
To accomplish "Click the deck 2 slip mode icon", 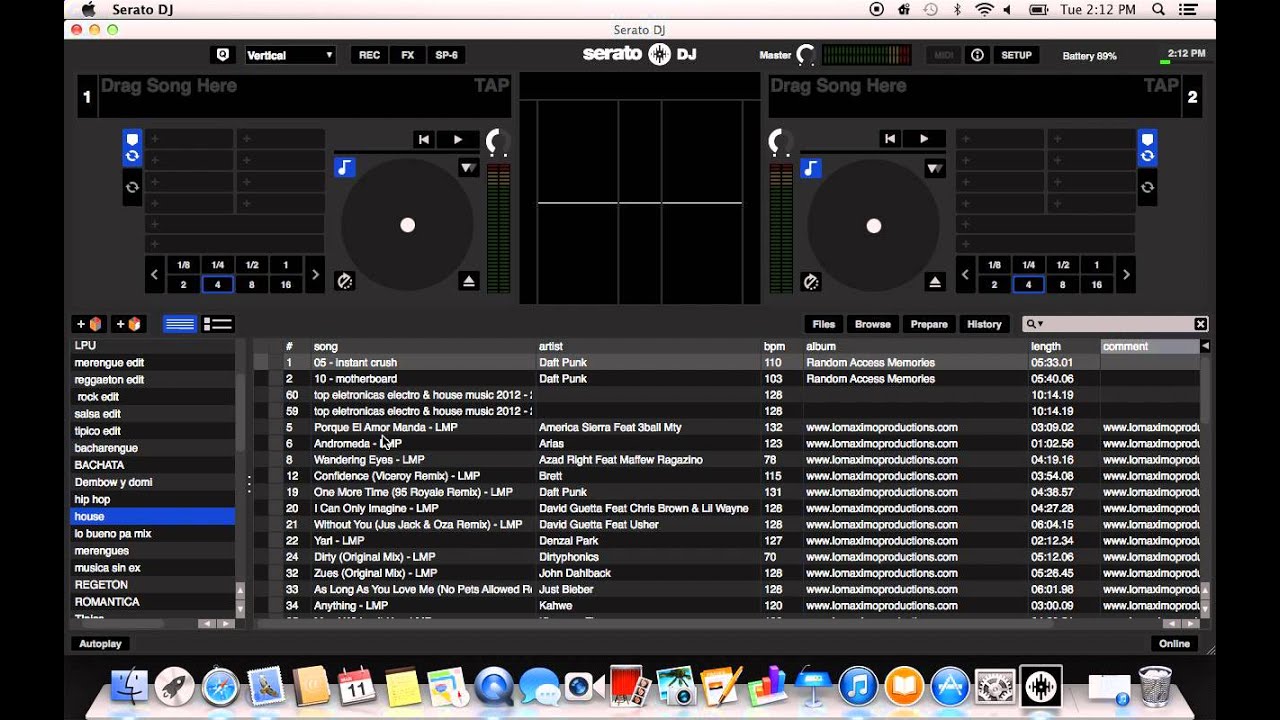I will (811, 281).
